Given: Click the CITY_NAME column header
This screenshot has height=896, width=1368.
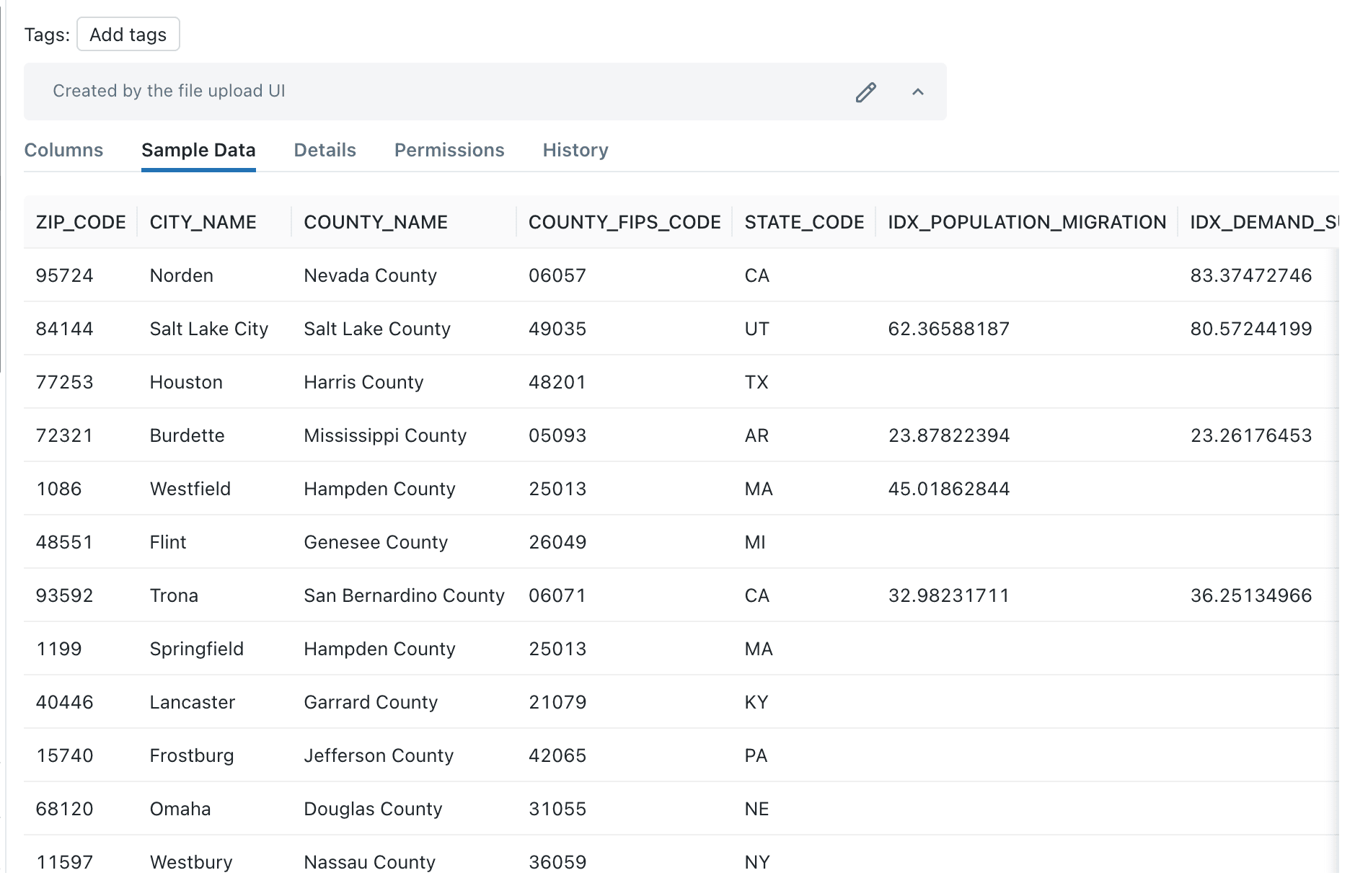Looking at the screenshot, I should pyautogui.click(x=203, y=222).
